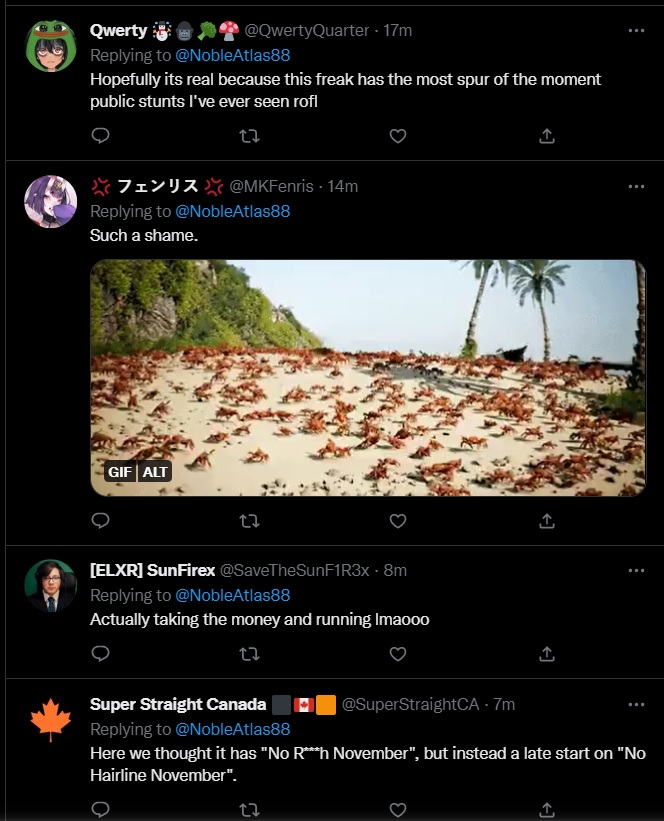Reply to the MKFenris crab GIF tweet
The width and height of the screenshot is (664, 821).
coord(100,520)
